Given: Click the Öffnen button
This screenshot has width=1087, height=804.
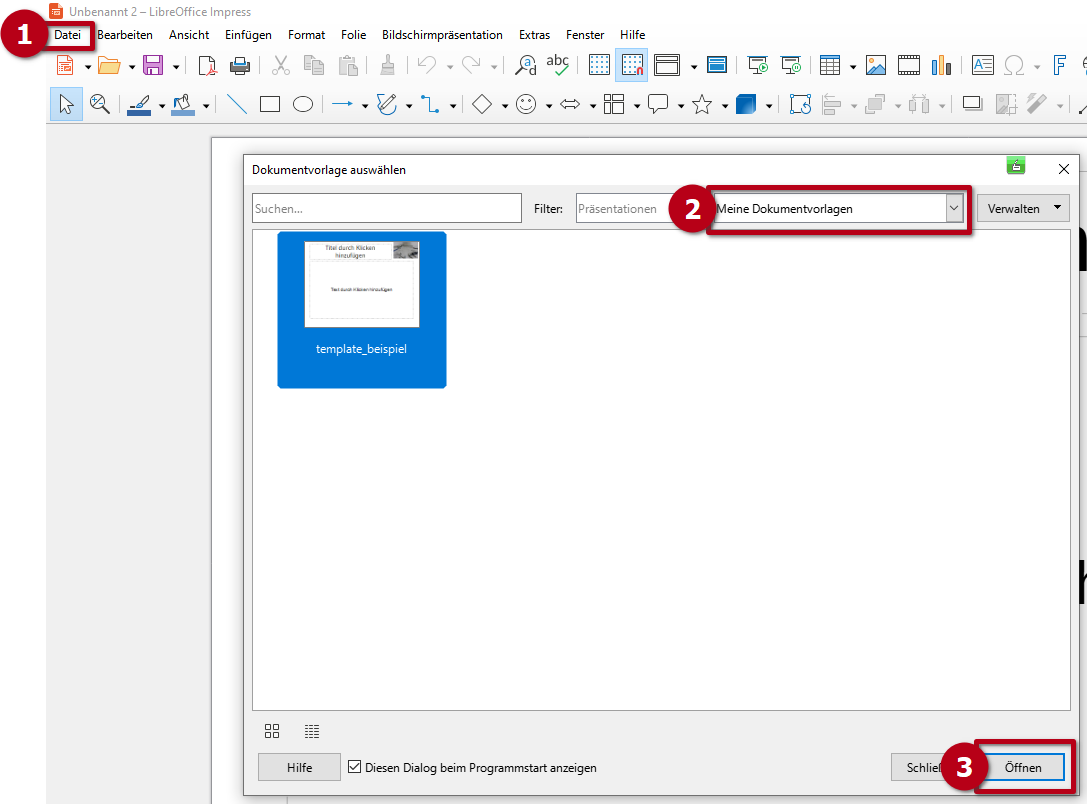Looking at the screenshot, I should tap(1023, 767).
